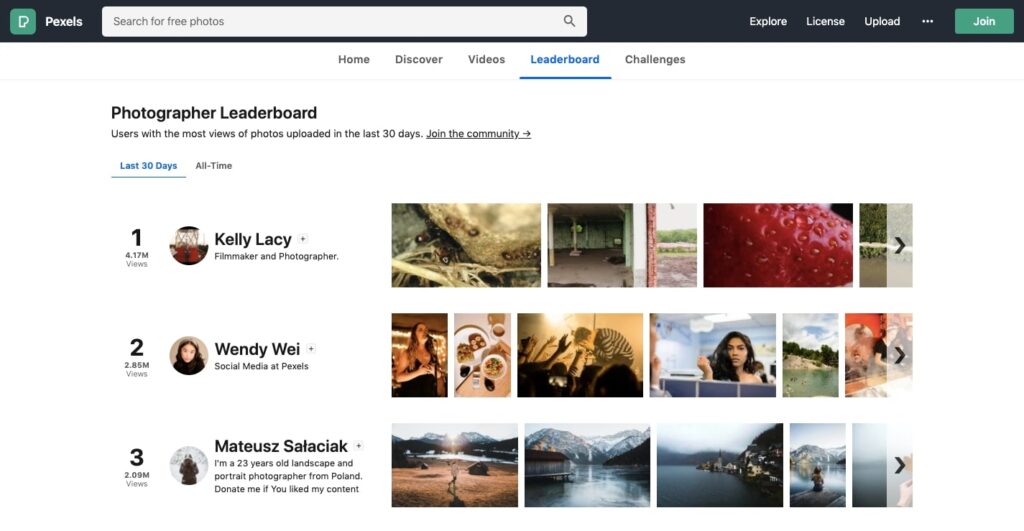Show more Mateusz Sałaciak photos via chevron

click(x=899, y=464)
